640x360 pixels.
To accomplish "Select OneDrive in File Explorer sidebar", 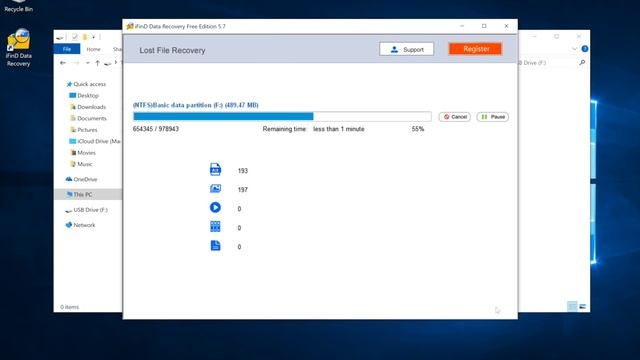I will click(x=81, y=179).
